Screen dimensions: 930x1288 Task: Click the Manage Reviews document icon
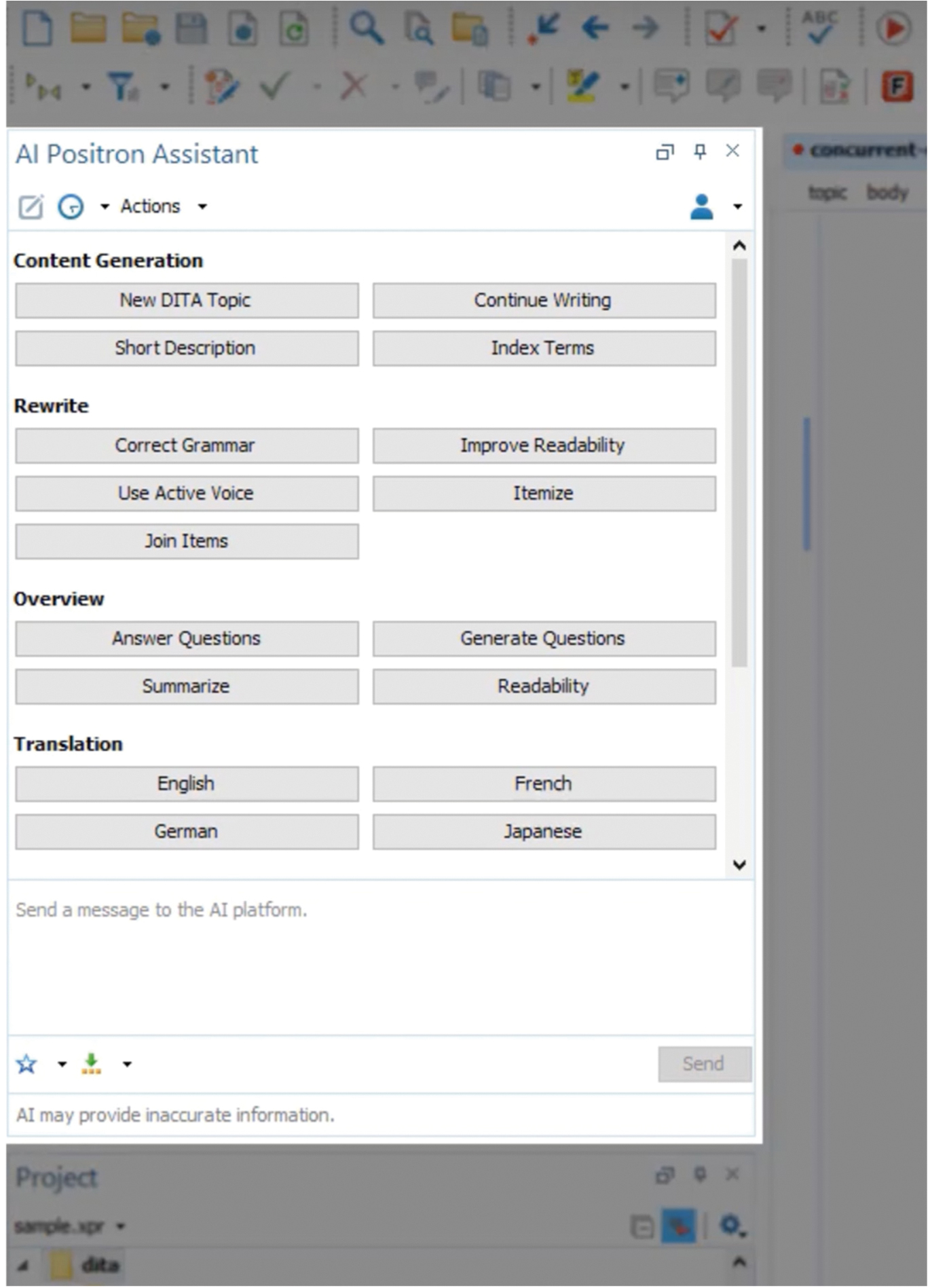[835, 87]
